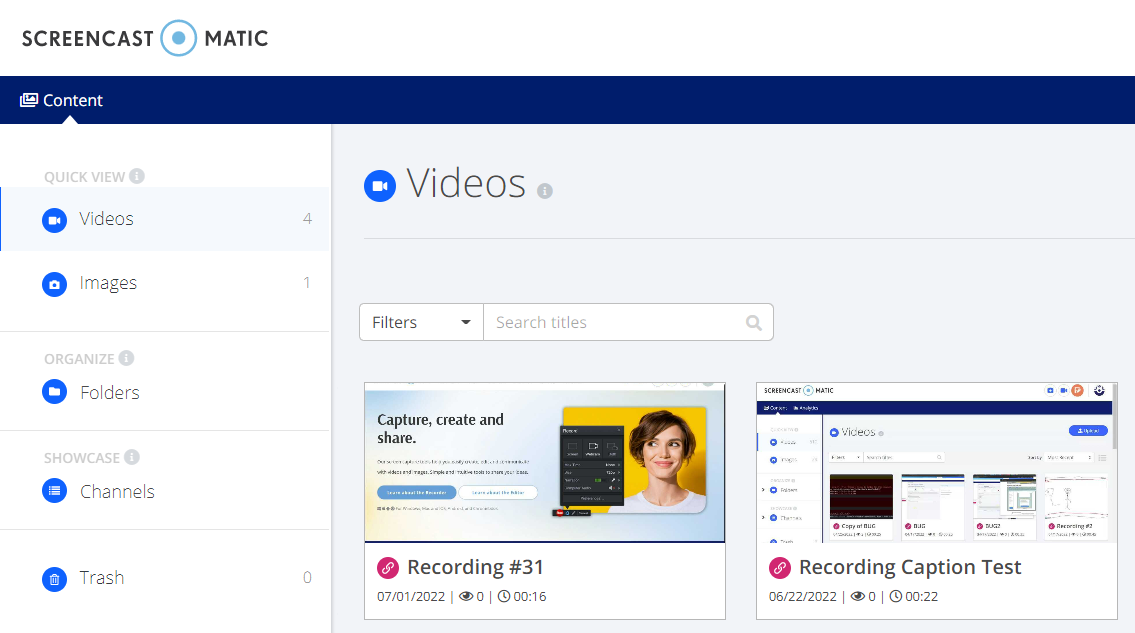Select Videos in the sidebar
The height and width of the screenshot is (633, 1135).
pos(165,219)
